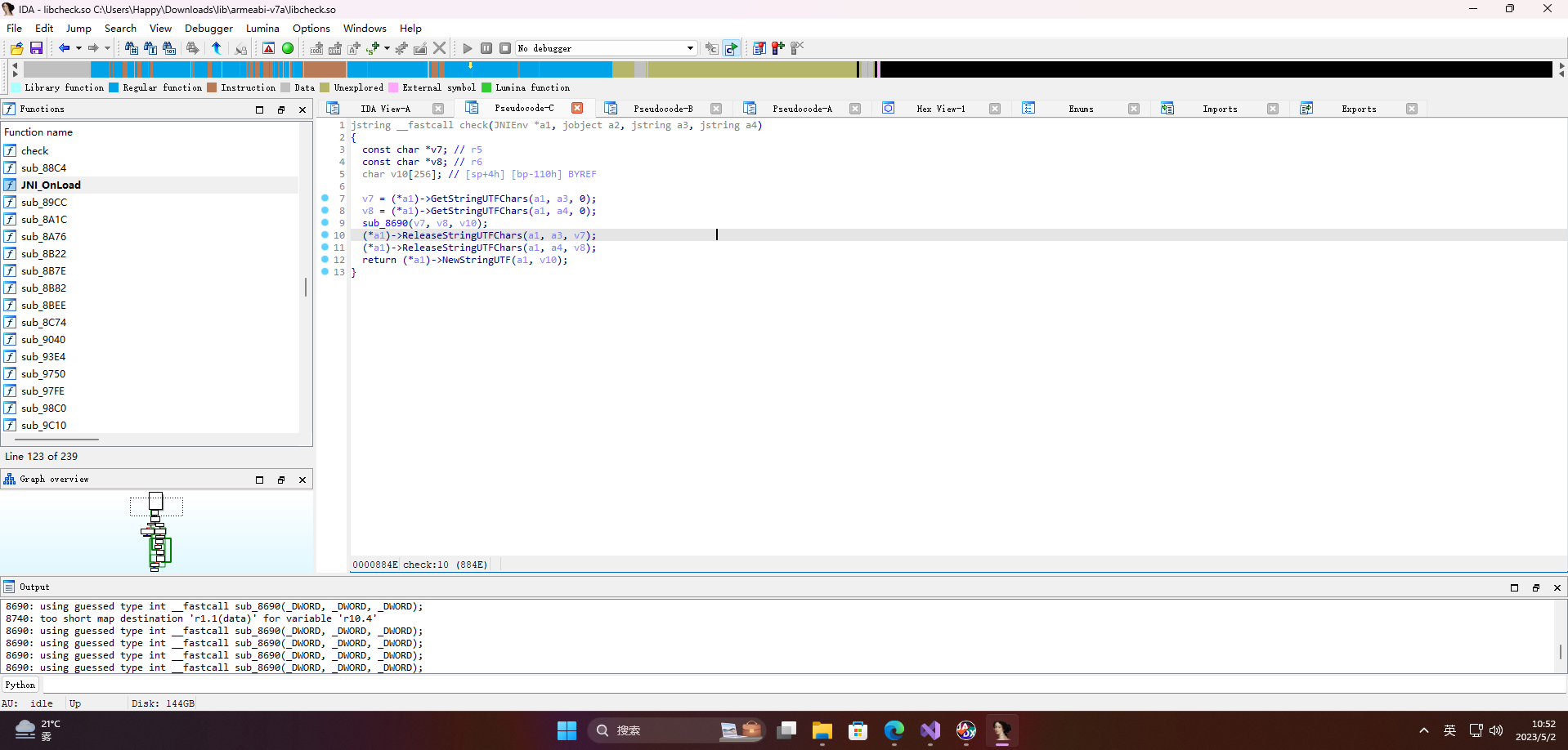
Task: Float the Graph overview panel
Action: 281,480
